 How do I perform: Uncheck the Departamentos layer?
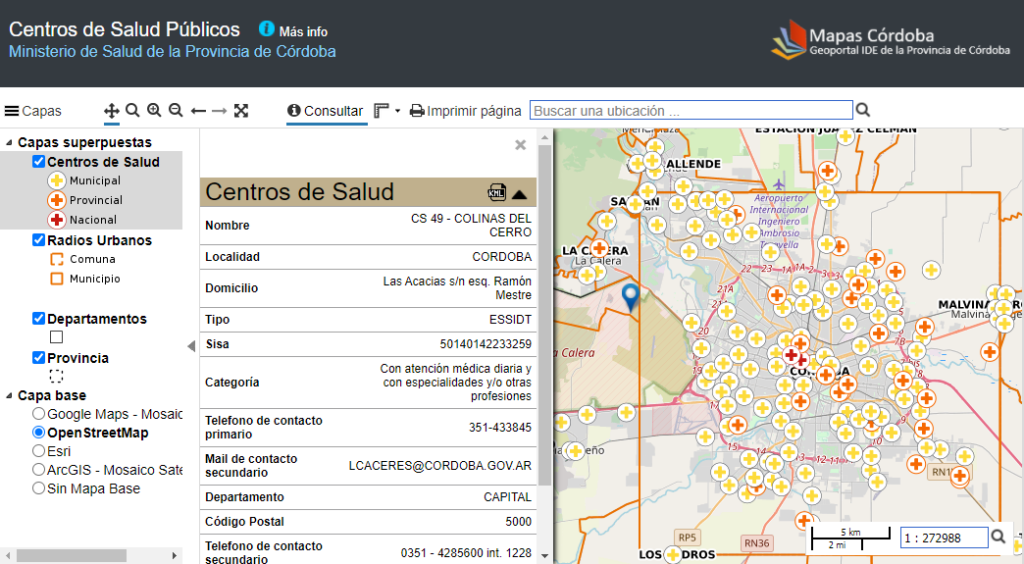pos(39,318)
